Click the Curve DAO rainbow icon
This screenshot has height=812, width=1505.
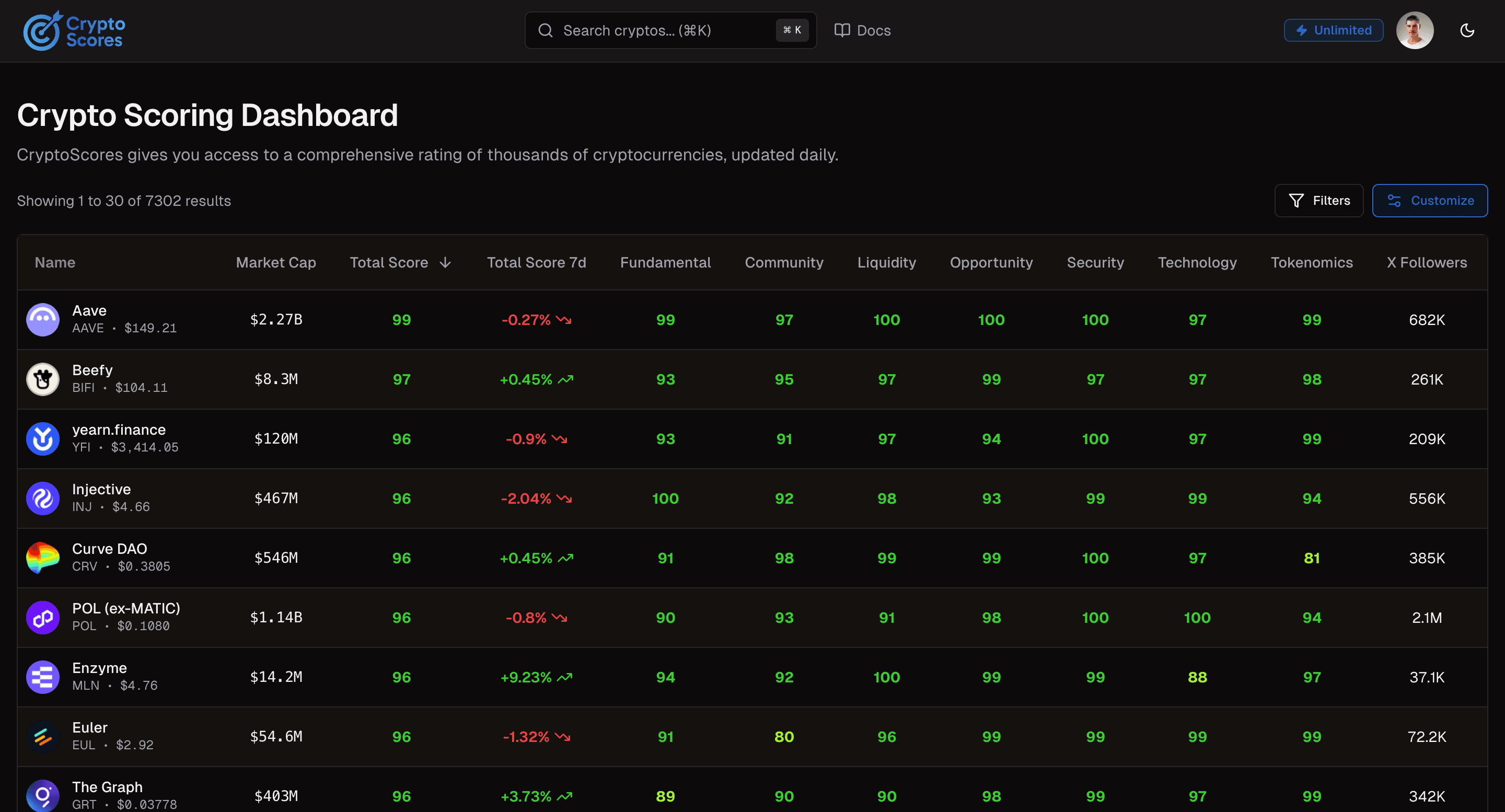pyautogui.click(x=43, y=558)
